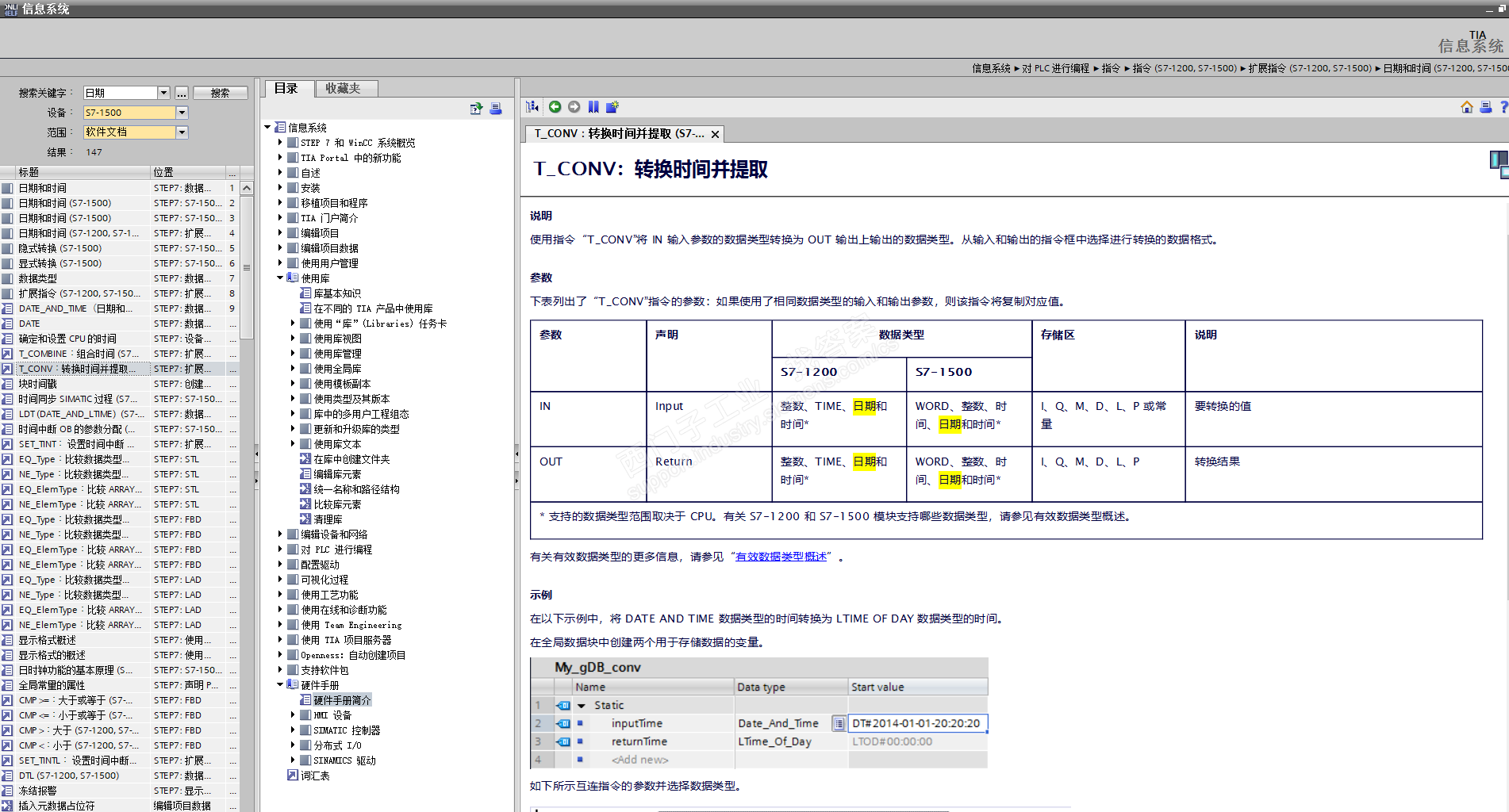1509x812 pixels.
Task: Select search result 隐式转换 (S7-1500)
Action: [60, 248]
